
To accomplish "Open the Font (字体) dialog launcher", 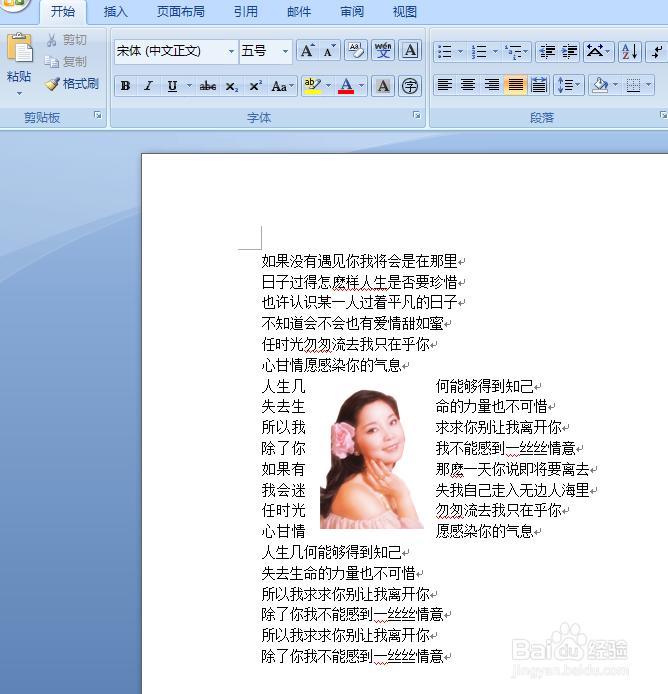I will click(x=417, y=115).
